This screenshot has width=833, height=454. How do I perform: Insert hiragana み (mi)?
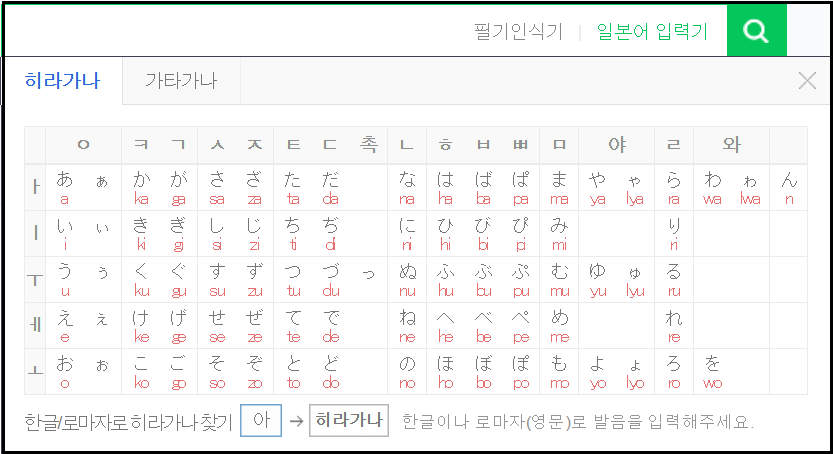(559, 234)
